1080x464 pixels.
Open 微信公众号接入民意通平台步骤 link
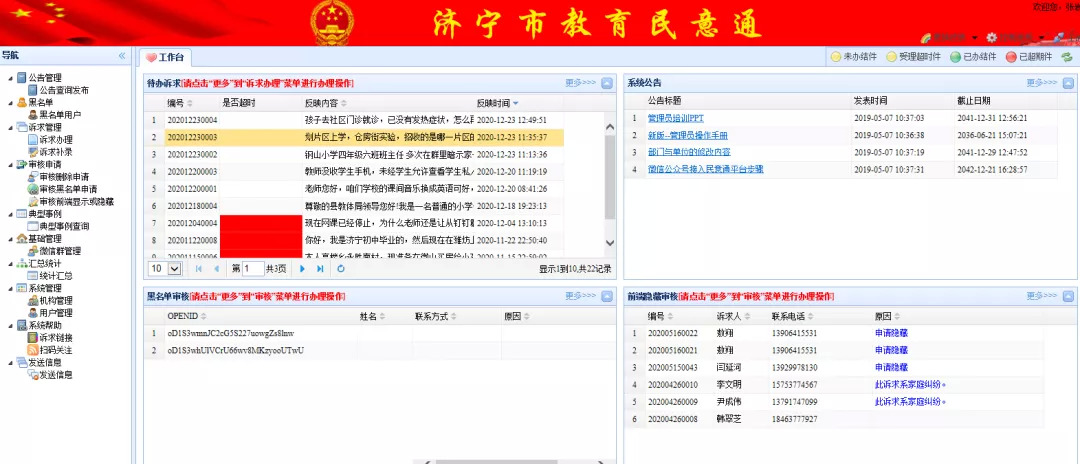tap(705, 169)
